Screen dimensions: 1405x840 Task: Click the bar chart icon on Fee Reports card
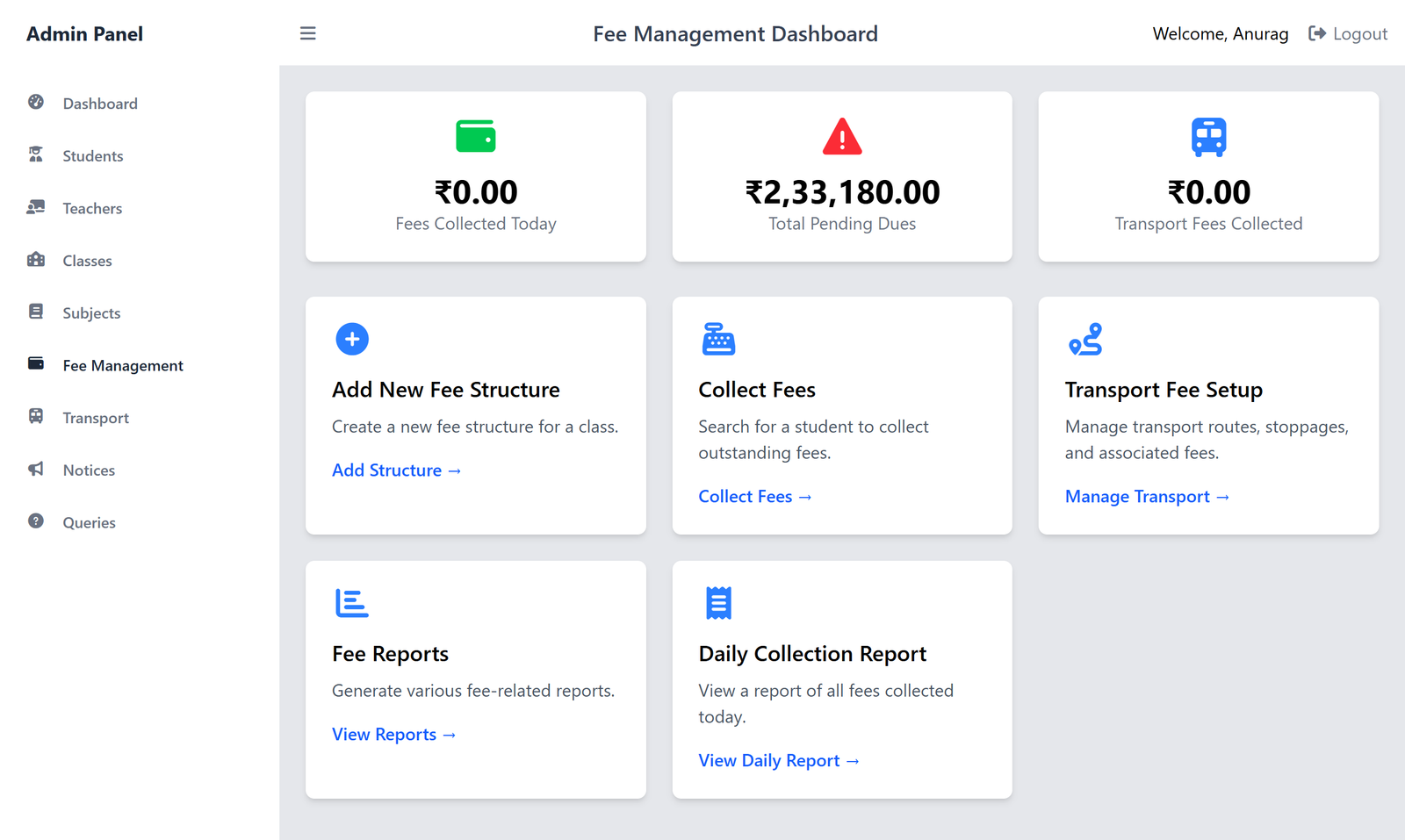point(352,602)
